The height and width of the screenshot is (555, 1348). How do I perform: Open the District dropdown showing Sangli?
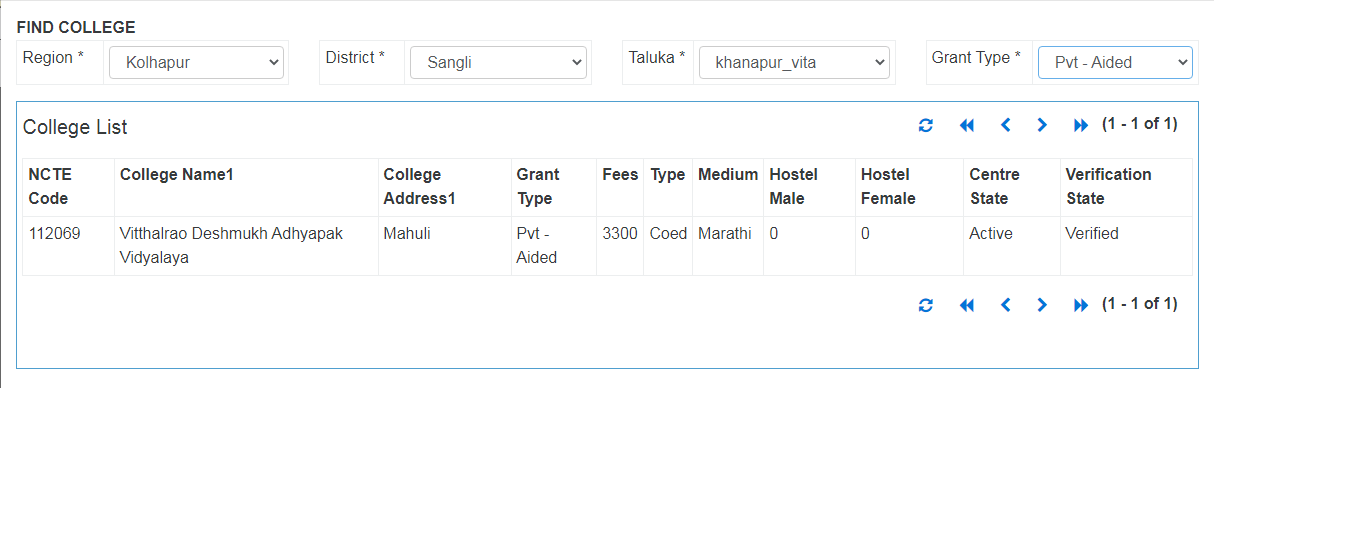[498, 62]
